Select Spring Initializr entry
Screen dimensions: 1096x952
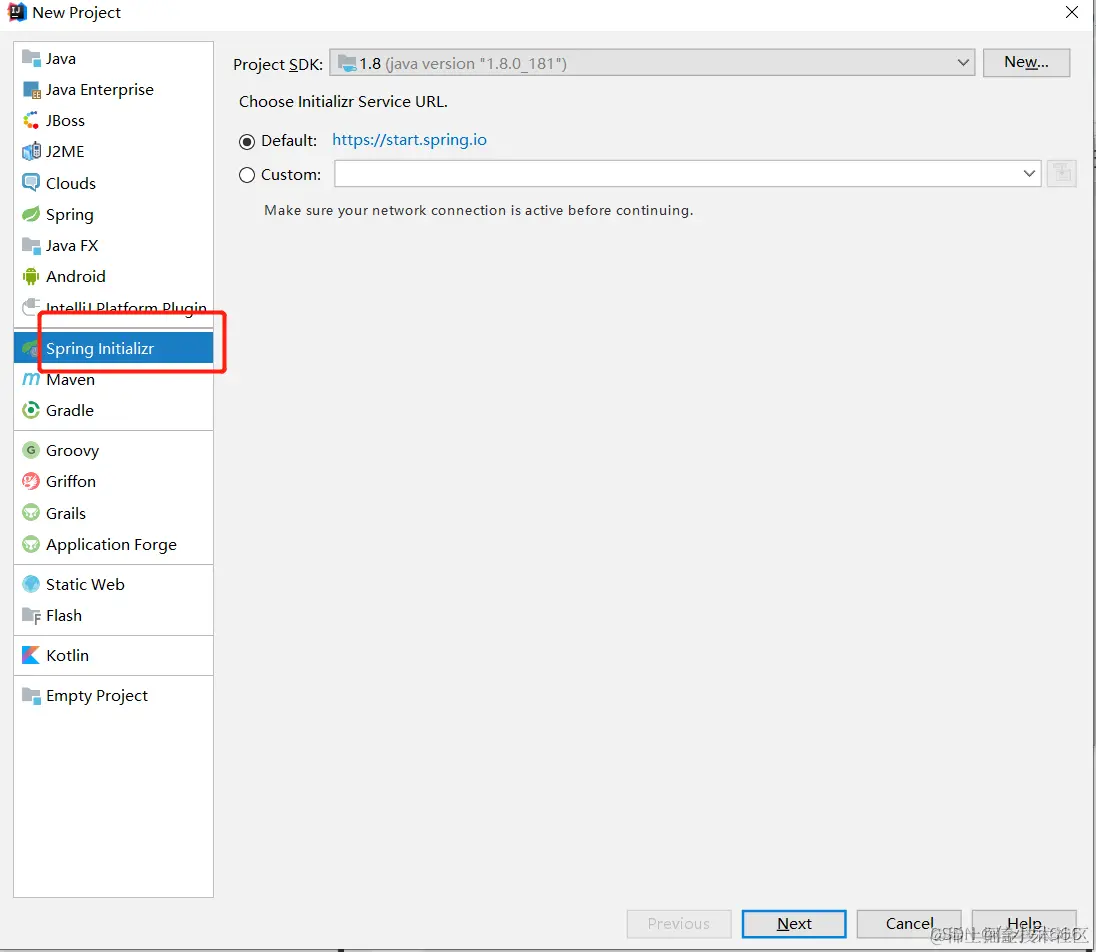[113, 348]
